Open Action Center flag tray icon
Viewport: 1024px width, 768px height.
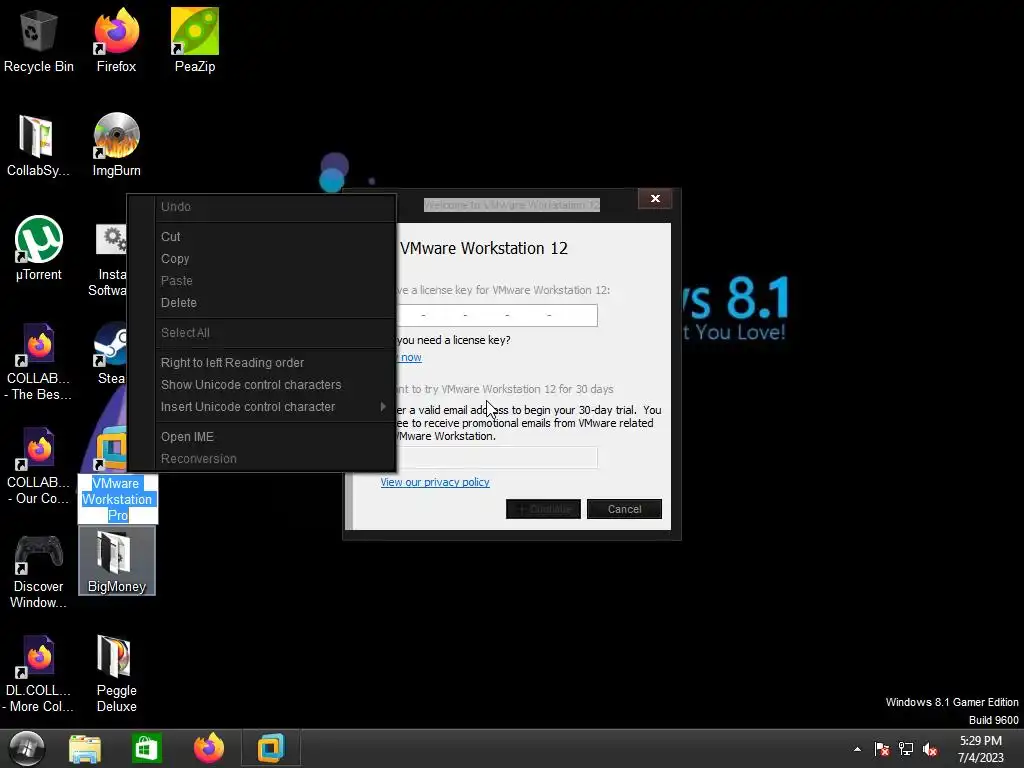click(882, 749)
